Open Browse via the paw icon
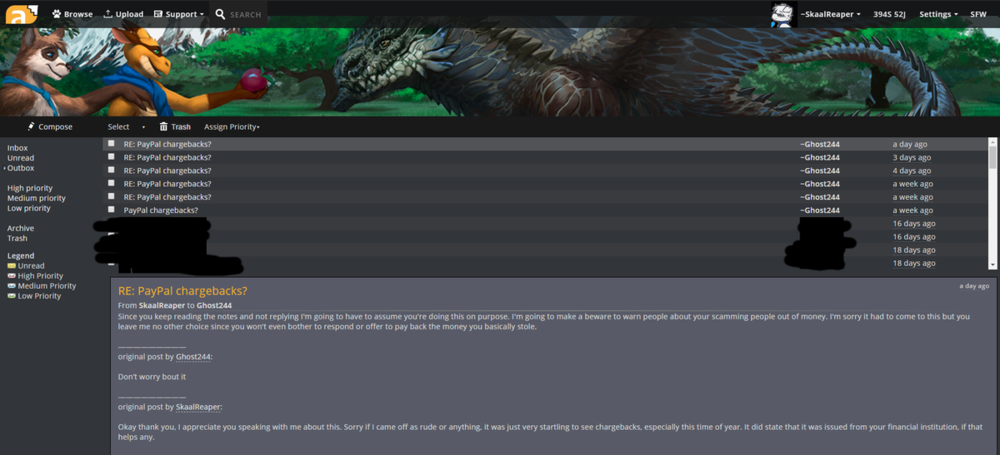1000x455 pixels. [56, 14]
